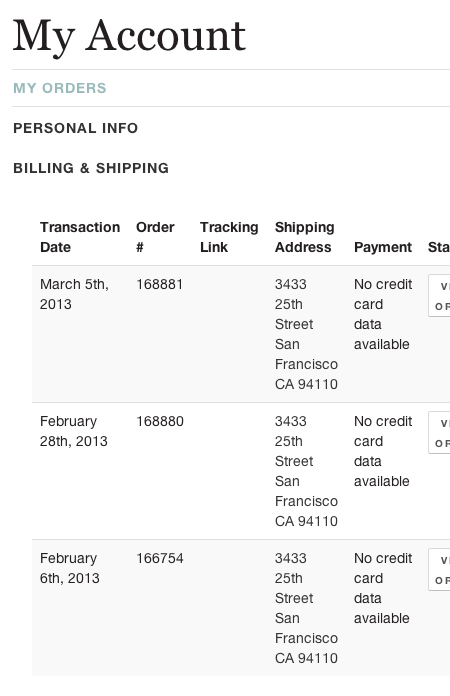Go to Personal Info section
The image size is (450, 696).
coord(75,128)
